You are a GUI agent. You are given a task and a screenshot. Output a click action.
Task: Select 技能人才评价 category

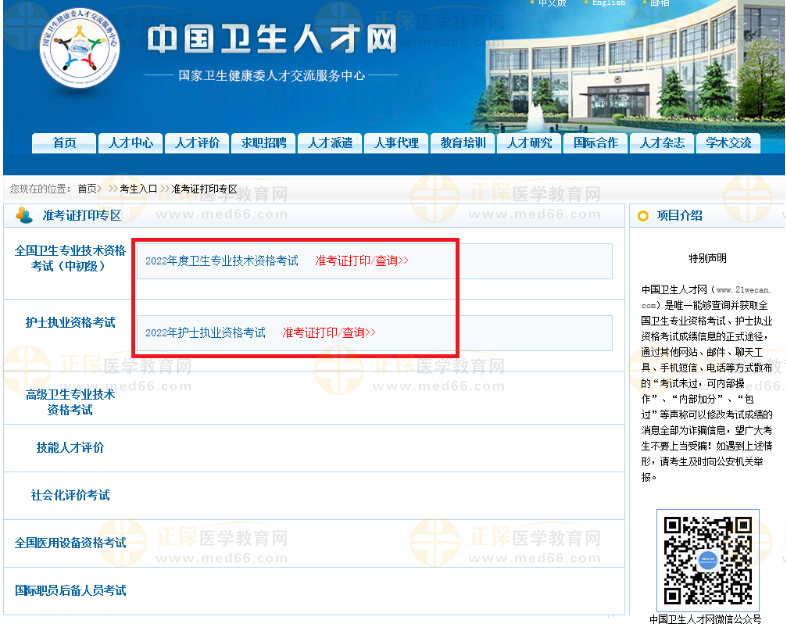tap(70, 448)
